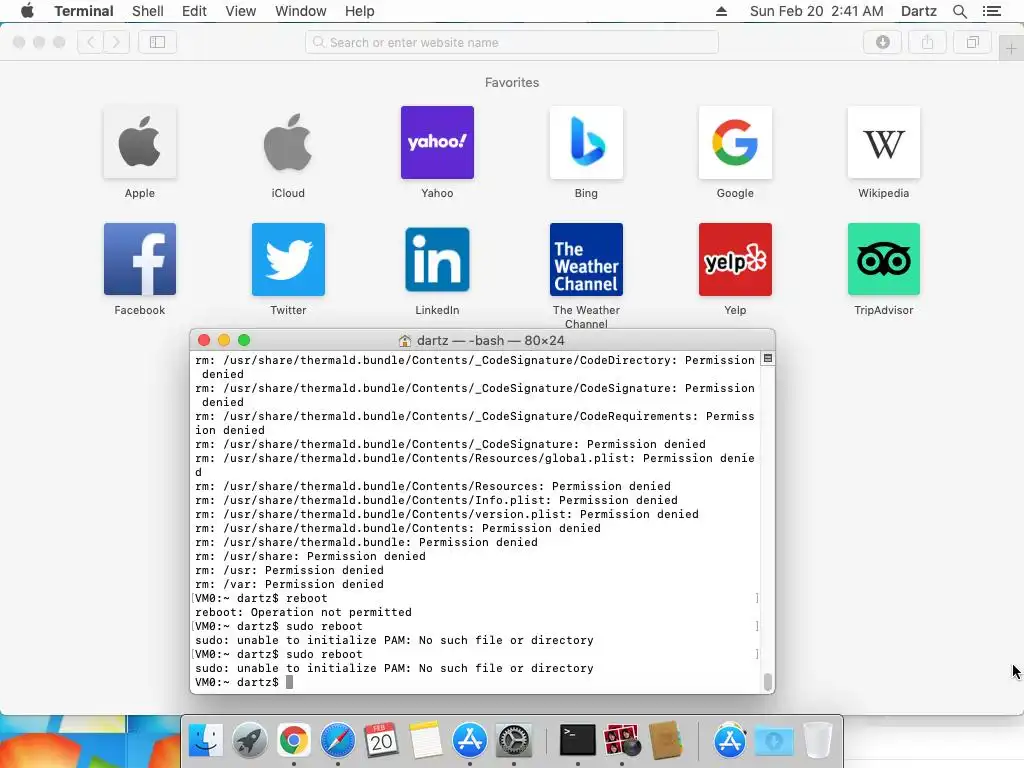This screenshot has width=1024, height=768.
Task: Open the Yelp favorite tile
Action: 735,259
